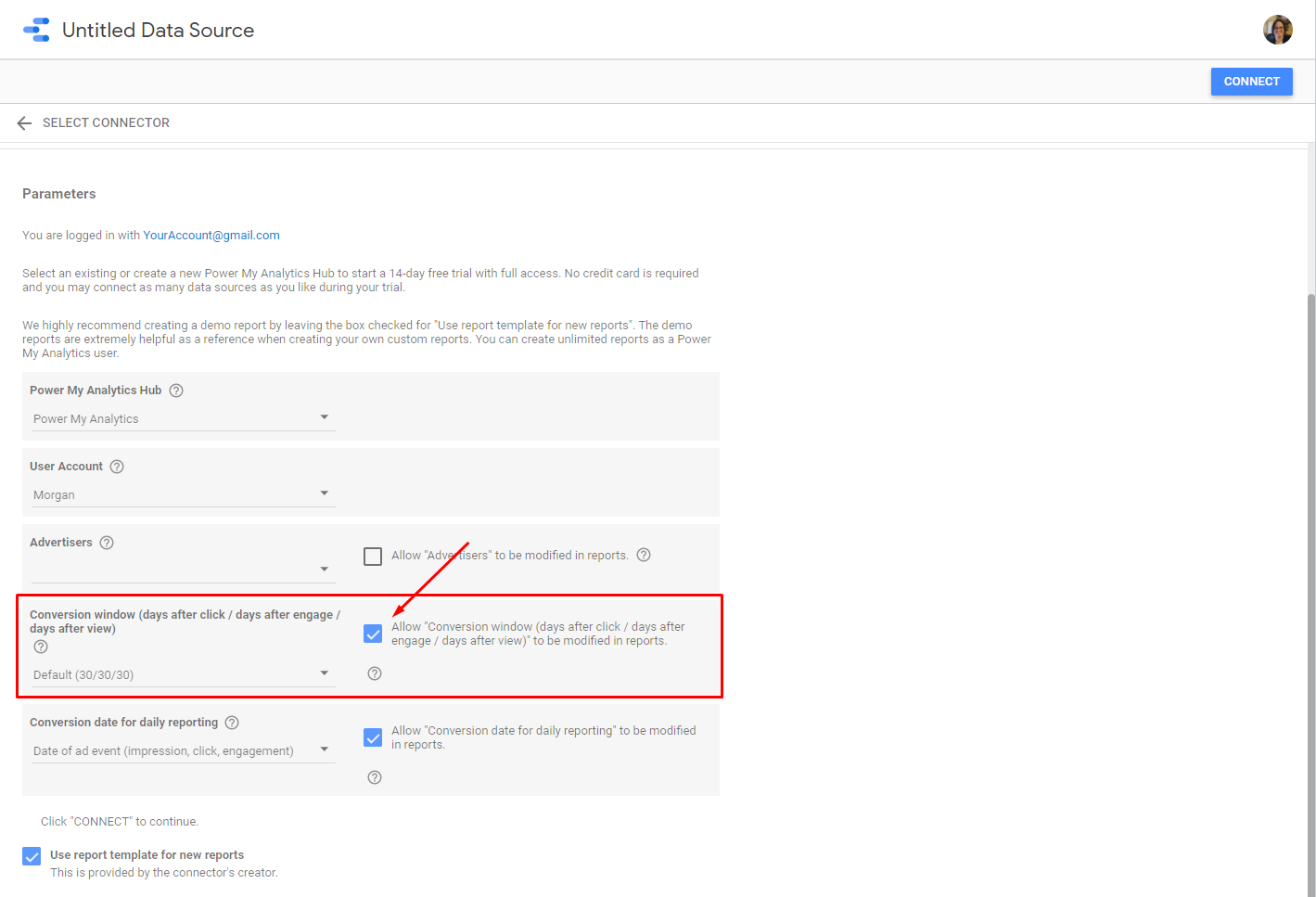Show help for the Advertisers parameter

coord(107,543)
